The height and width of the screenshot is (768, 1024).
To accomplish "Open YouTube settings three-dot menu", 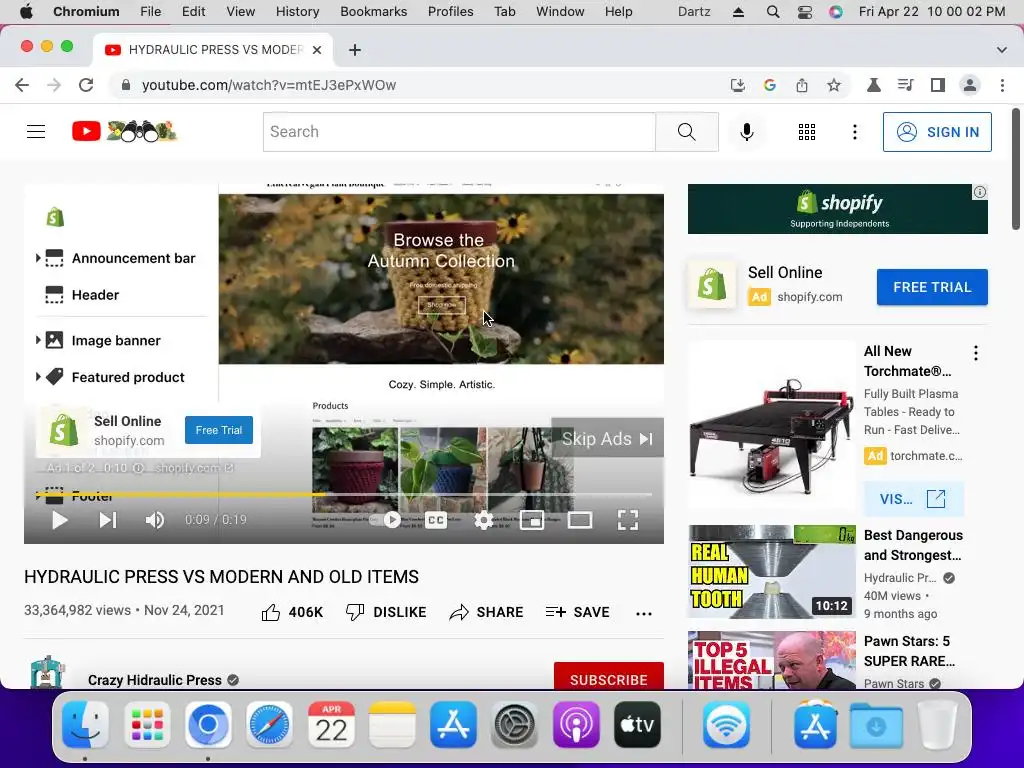I will 854,132.
